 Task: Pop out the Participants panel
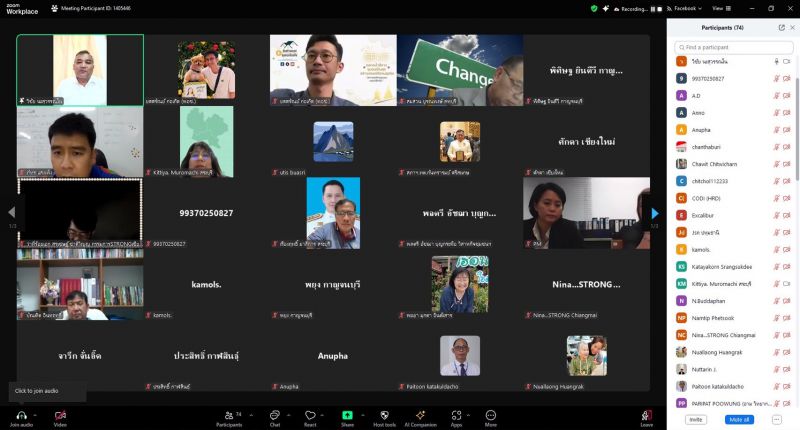(781, 27)
